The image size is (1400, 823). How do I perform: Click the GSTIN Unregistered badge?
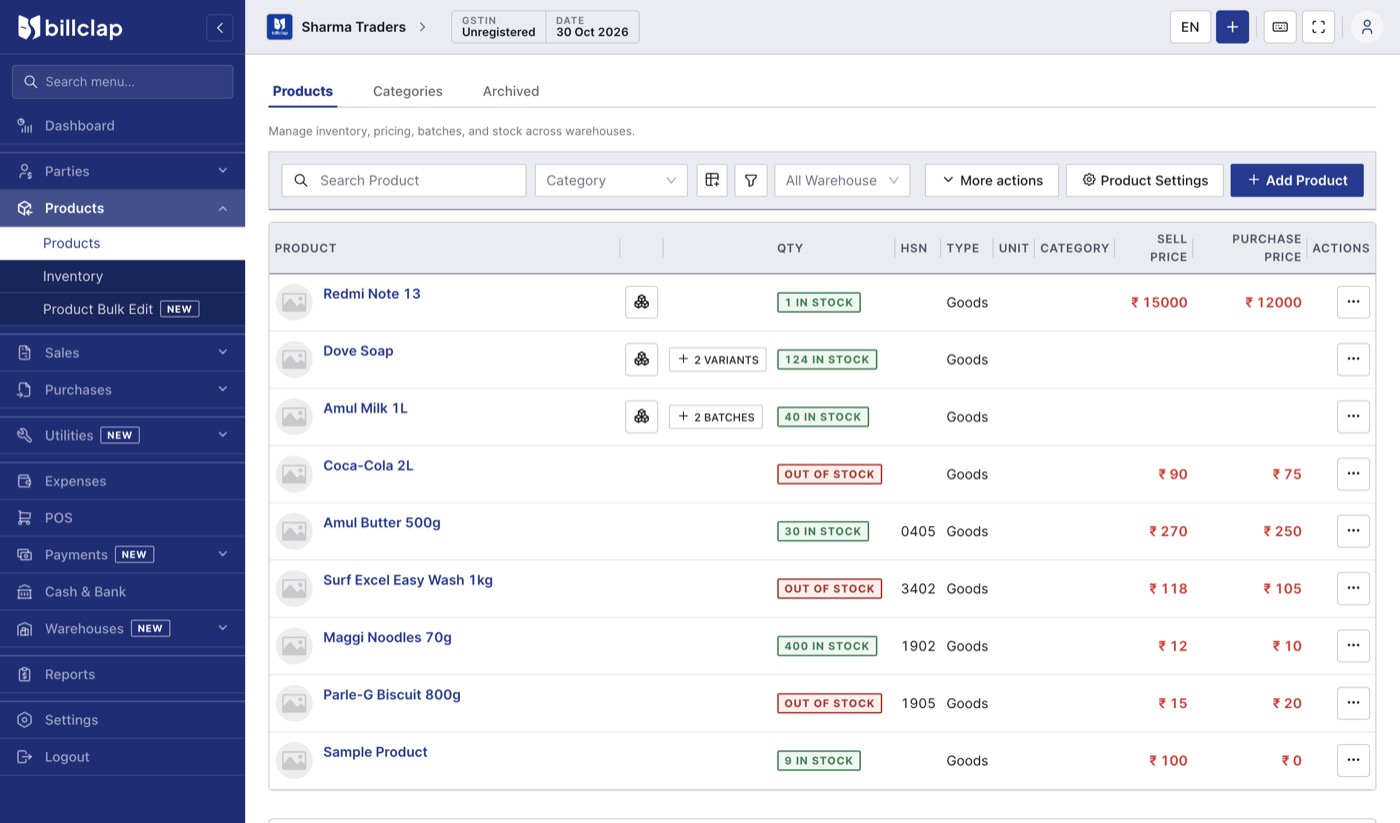(499, 27)
